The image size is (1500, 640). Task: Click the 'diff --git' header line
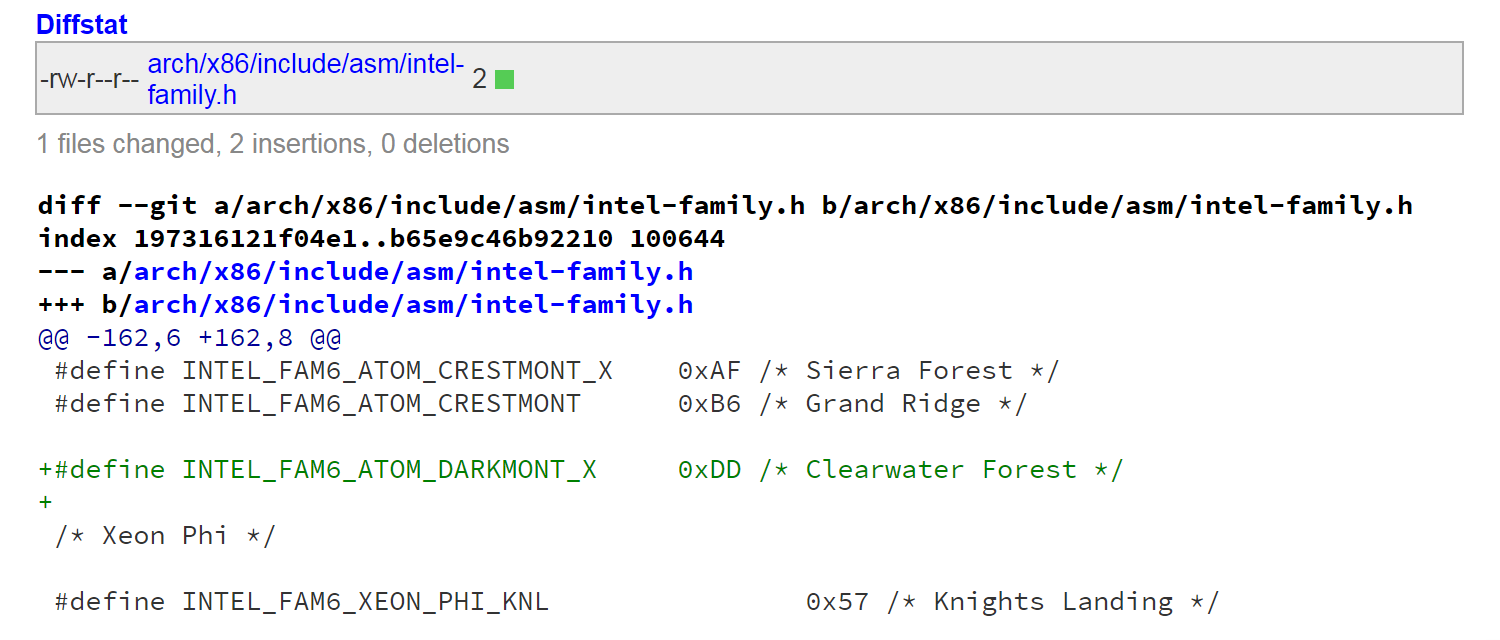(725, 206)
